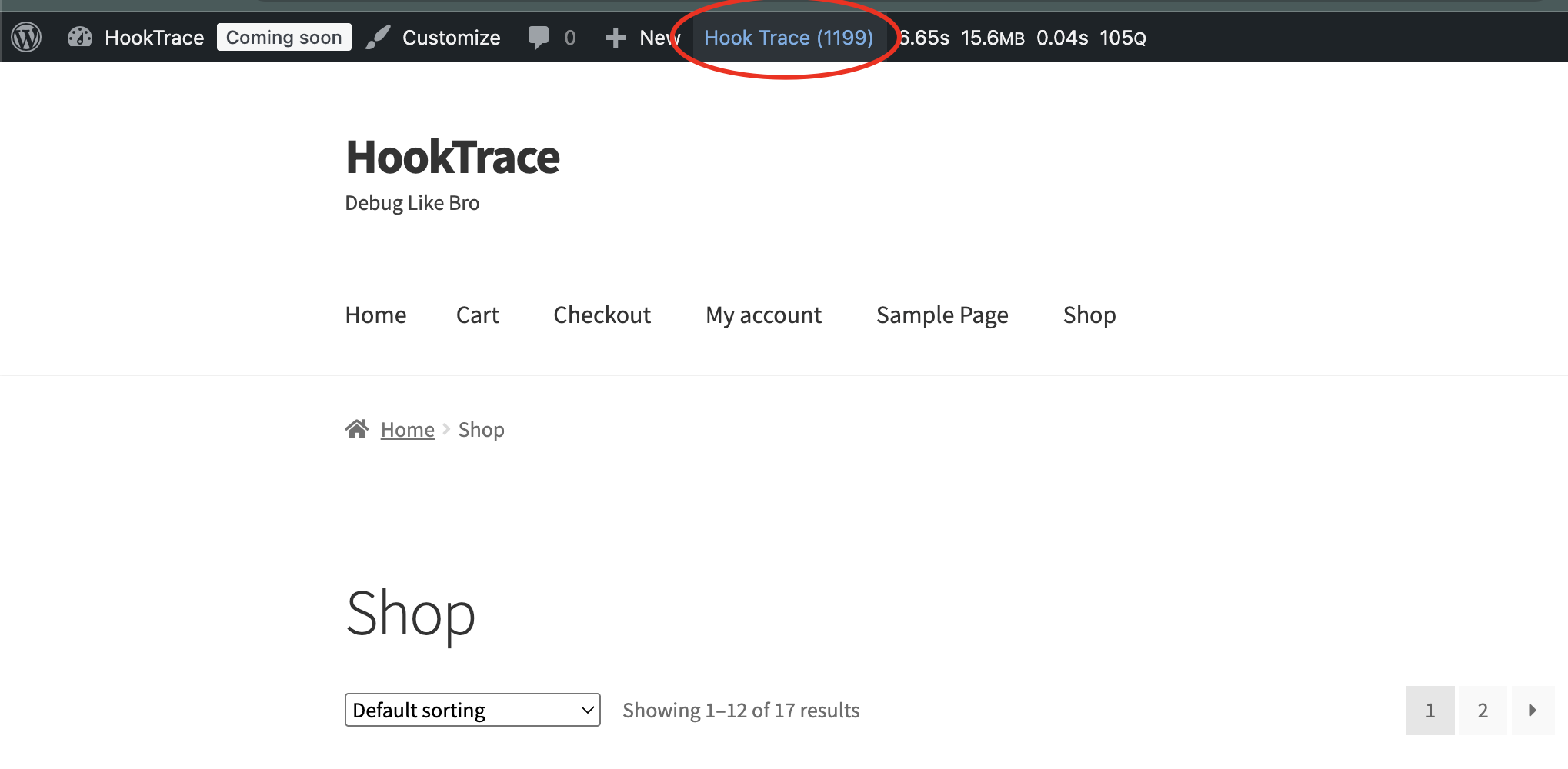The width and height of the screenshot is (1568, 769).
Task: Go to results page 2
Action: [x=1482, y=710]
